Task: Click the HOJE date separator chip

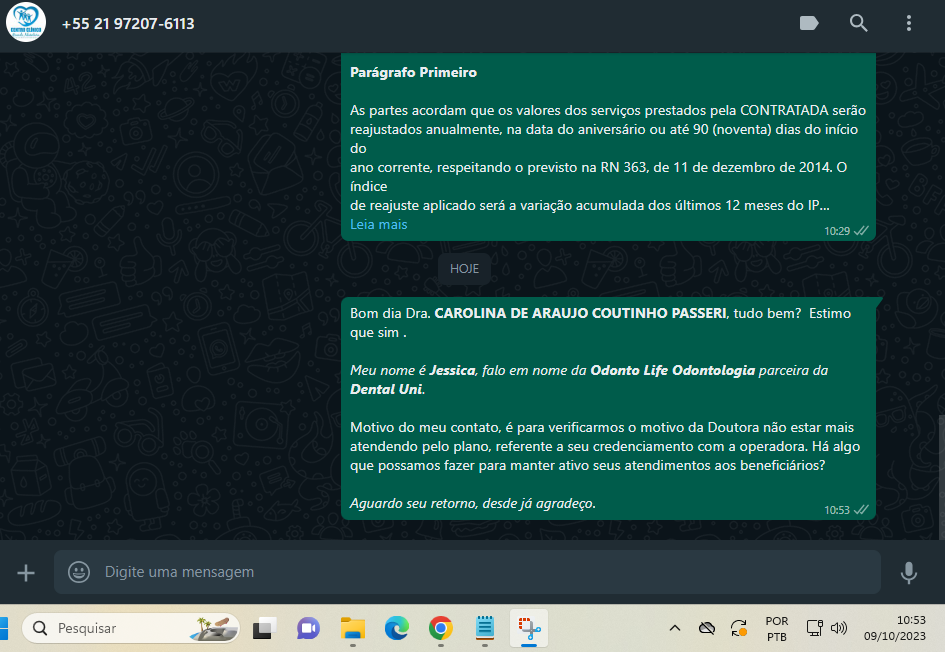Action: point(464,269)
